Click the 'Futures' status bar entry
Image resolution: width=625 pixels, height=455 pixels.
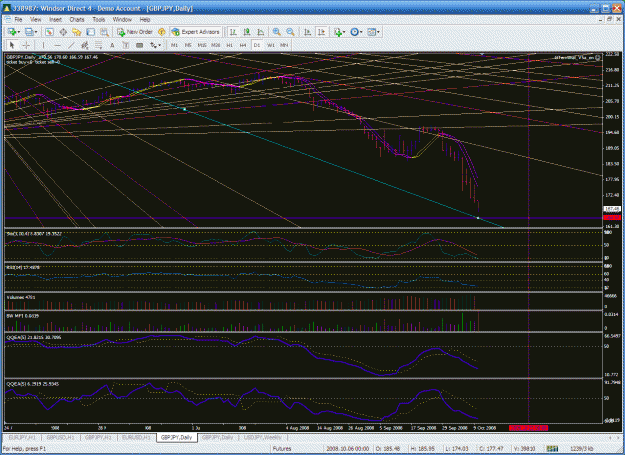[282, 449]
